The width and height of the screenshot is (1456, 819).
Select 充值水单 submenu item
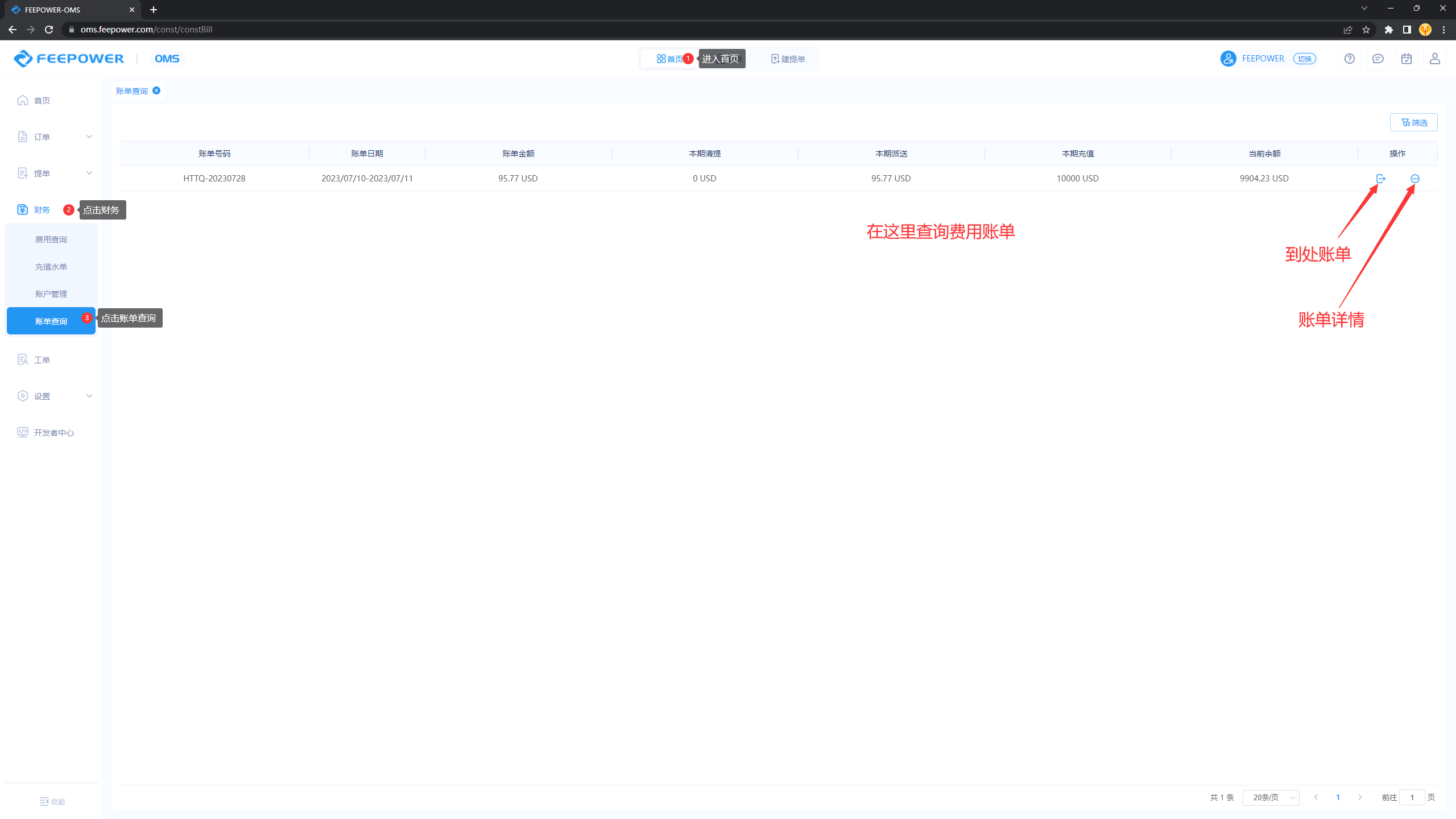(51, 267)
